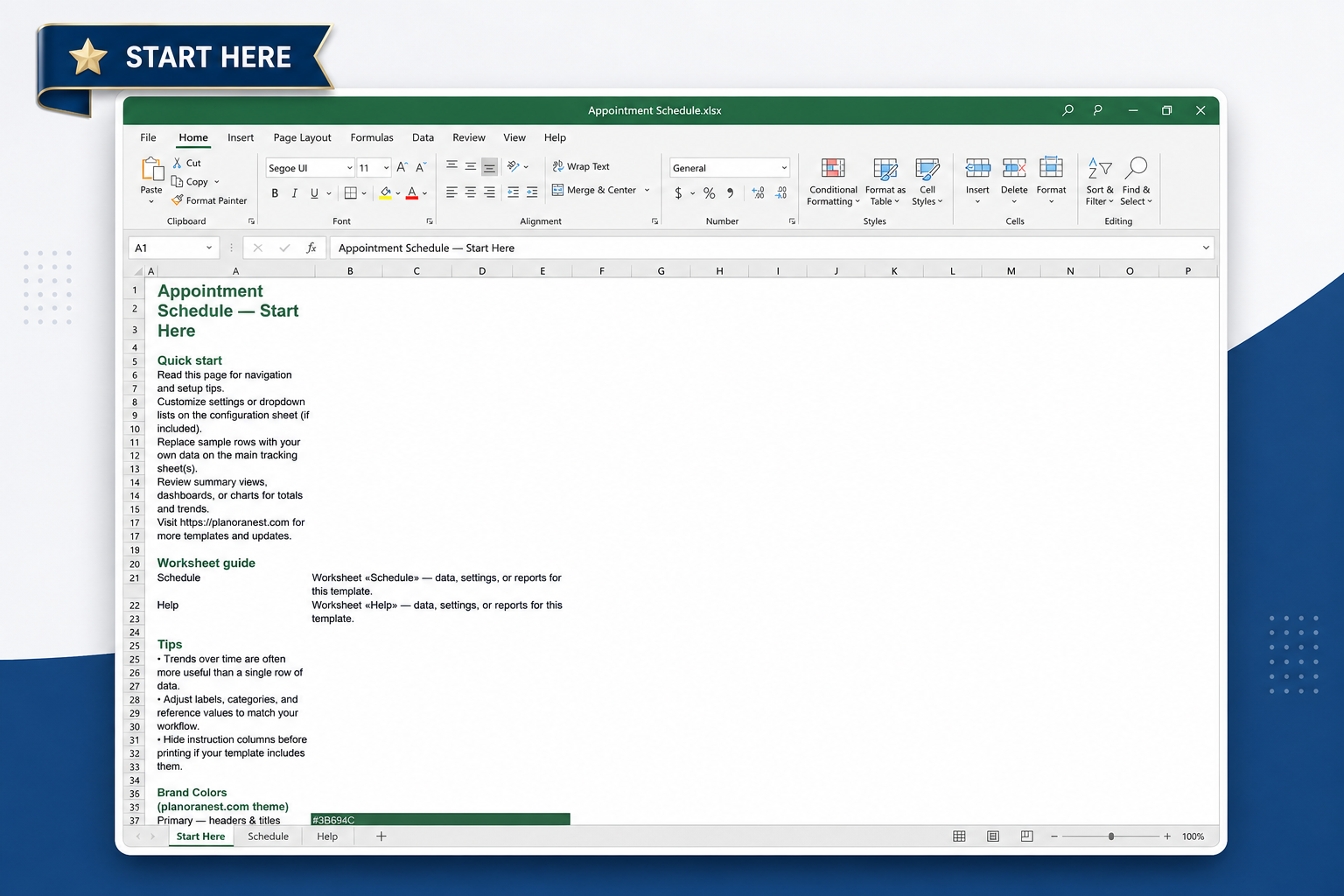Bottom Align cell content

pos(489,166)
